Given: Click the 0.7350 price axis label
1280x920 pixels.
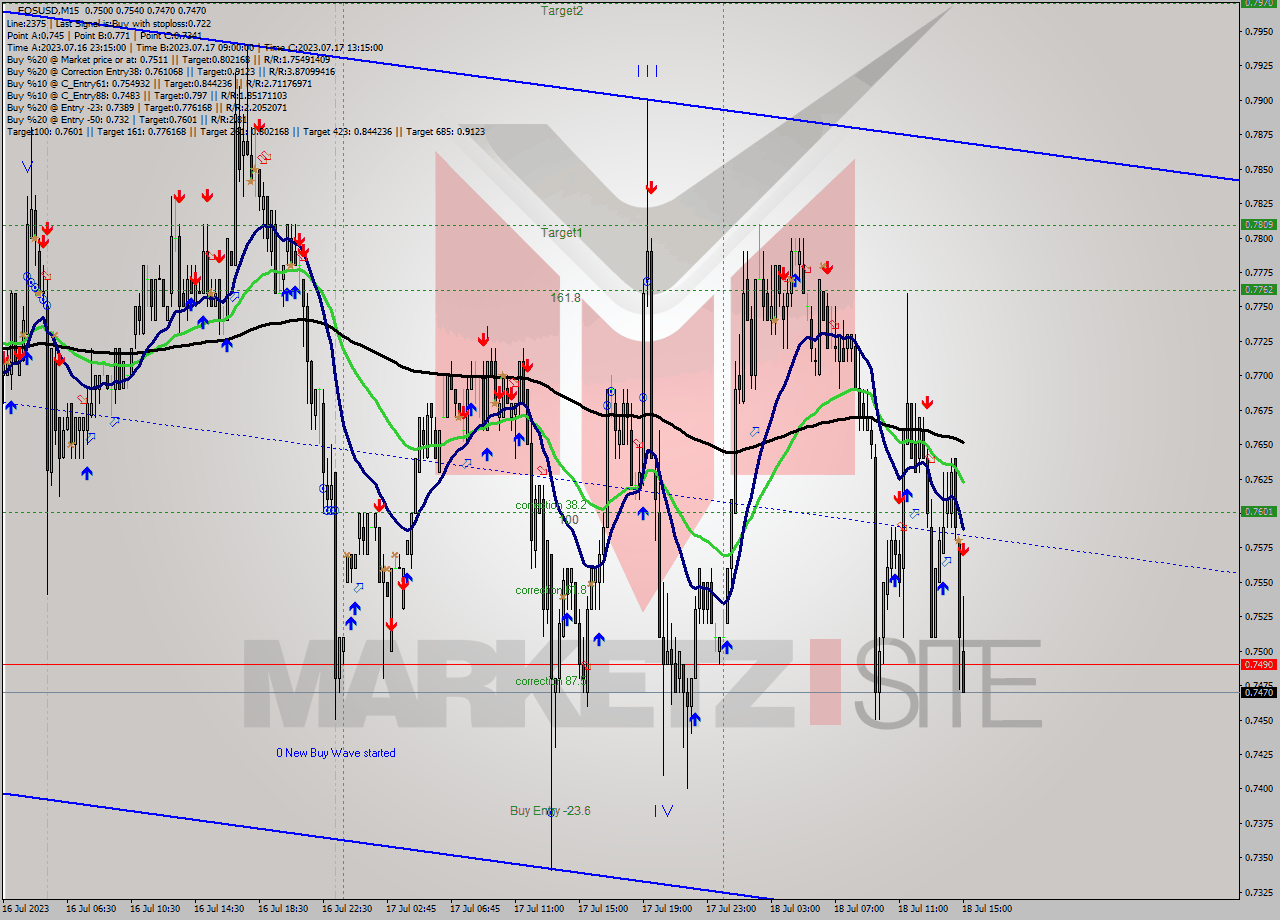Looking at the screenshot, I should [x=1258, y=857].
